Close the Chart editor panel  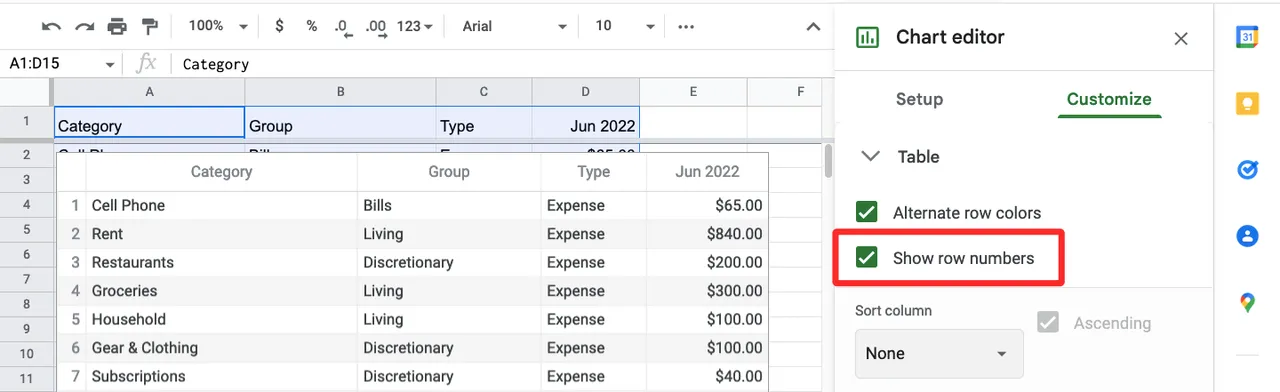(1181, 38)
